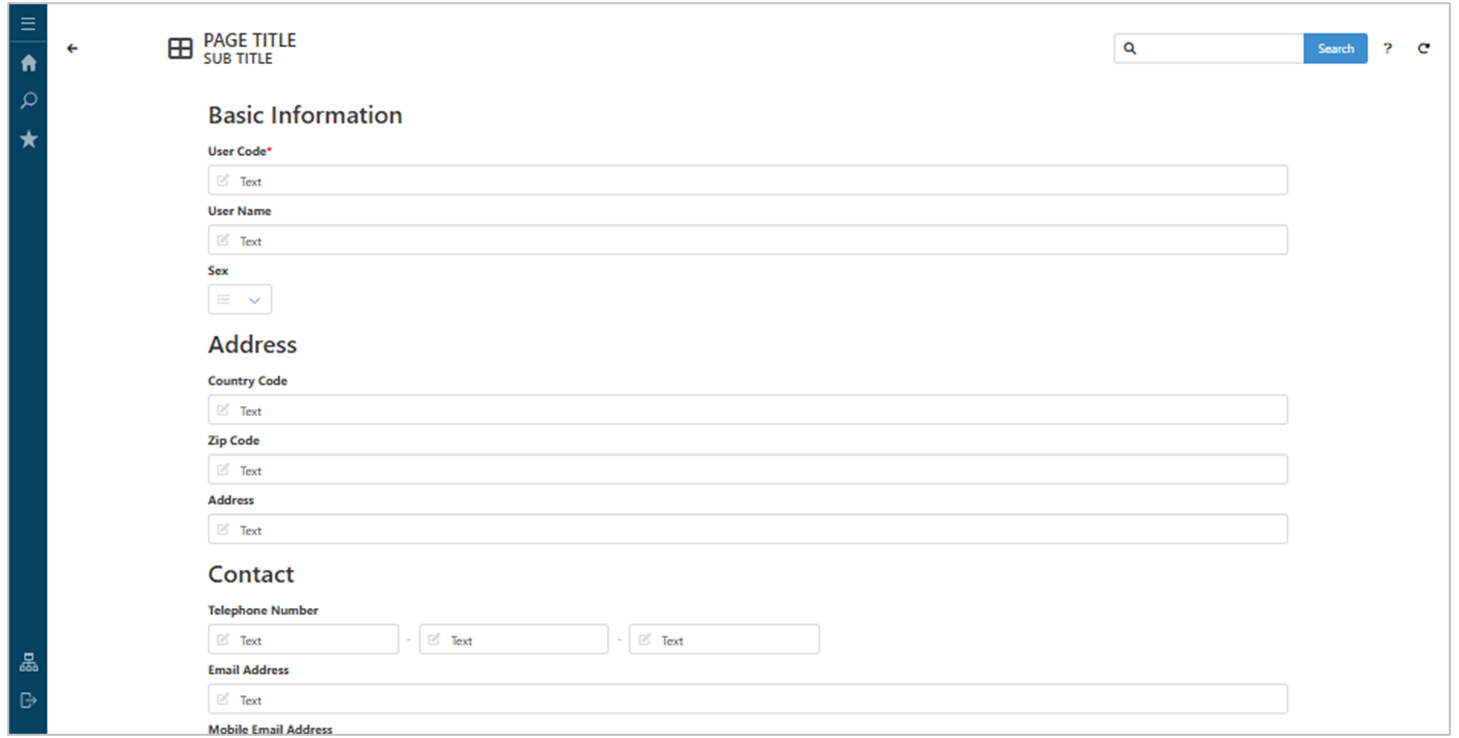Select the Country Code input field
Image resolution: width=1459 pixels, height=738 pixels.
coord(747,410)
